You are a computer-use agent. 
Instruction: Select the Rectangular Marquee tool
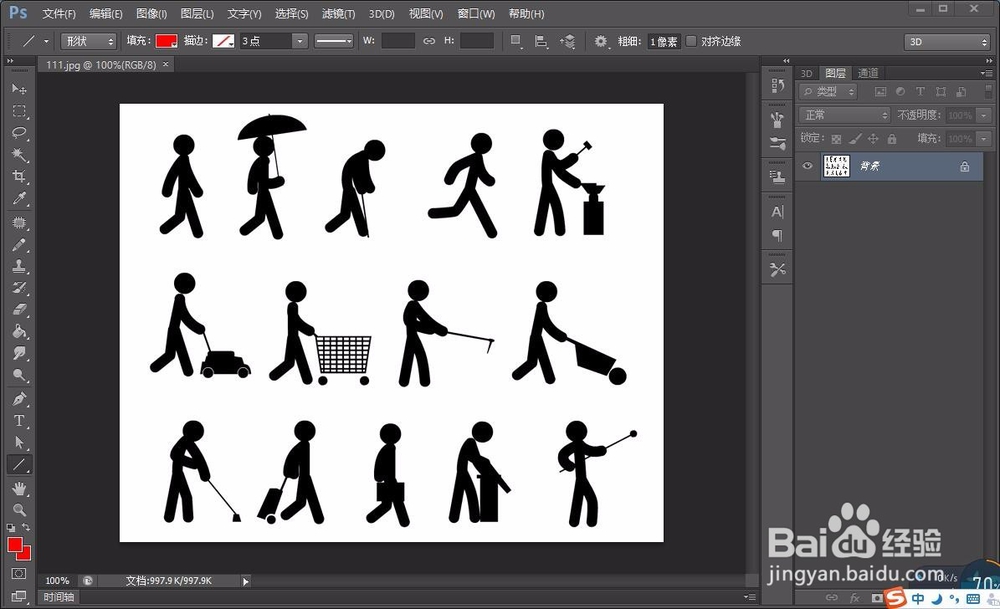19,111
